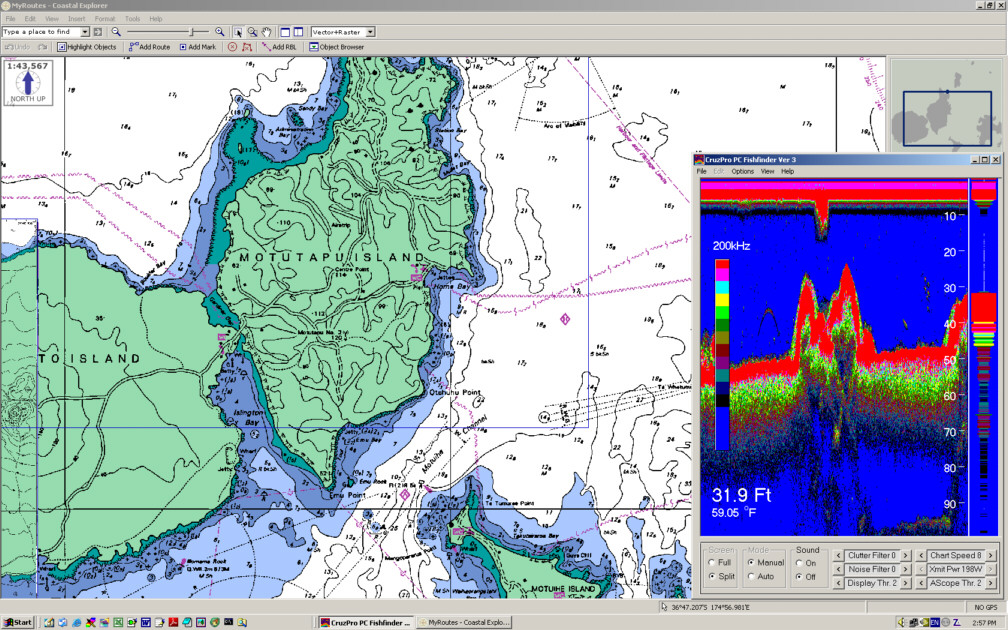Switch Mode to Auto
The width and height of the screenshot is (1008, 630).
[752, 576]
